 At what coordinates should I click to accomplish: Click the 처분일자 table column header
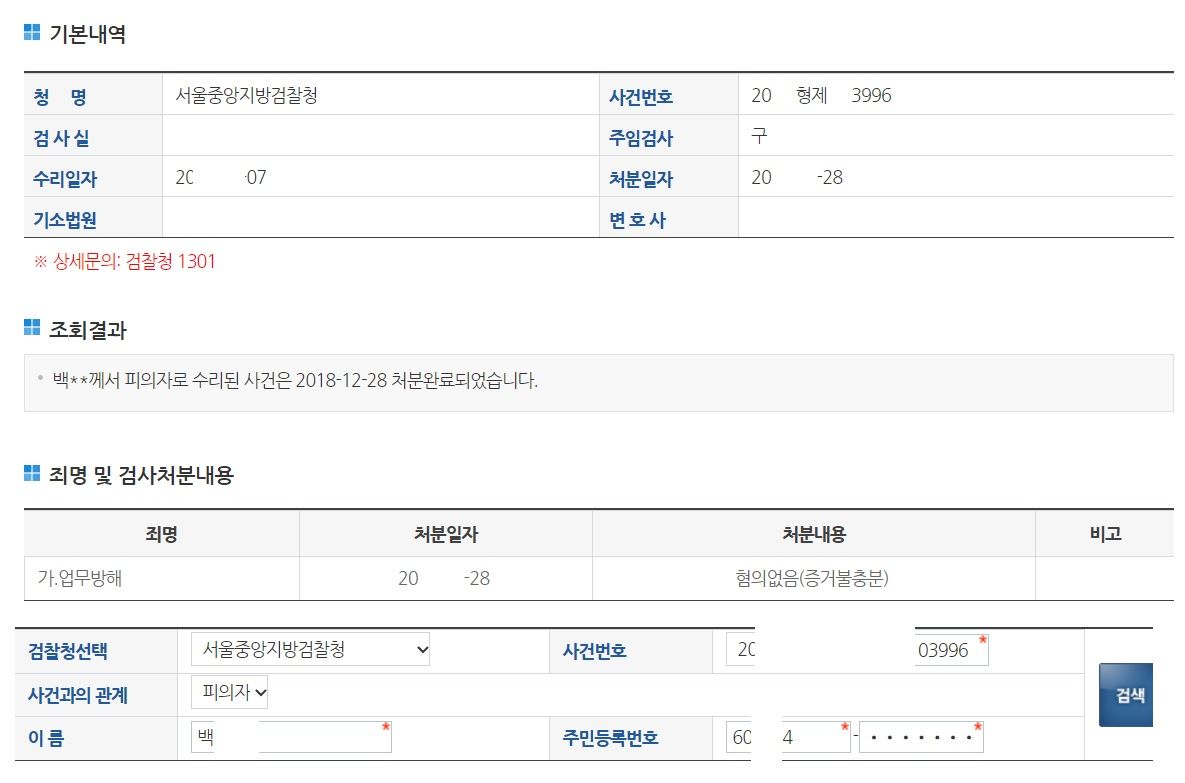[x=445, y=534]
